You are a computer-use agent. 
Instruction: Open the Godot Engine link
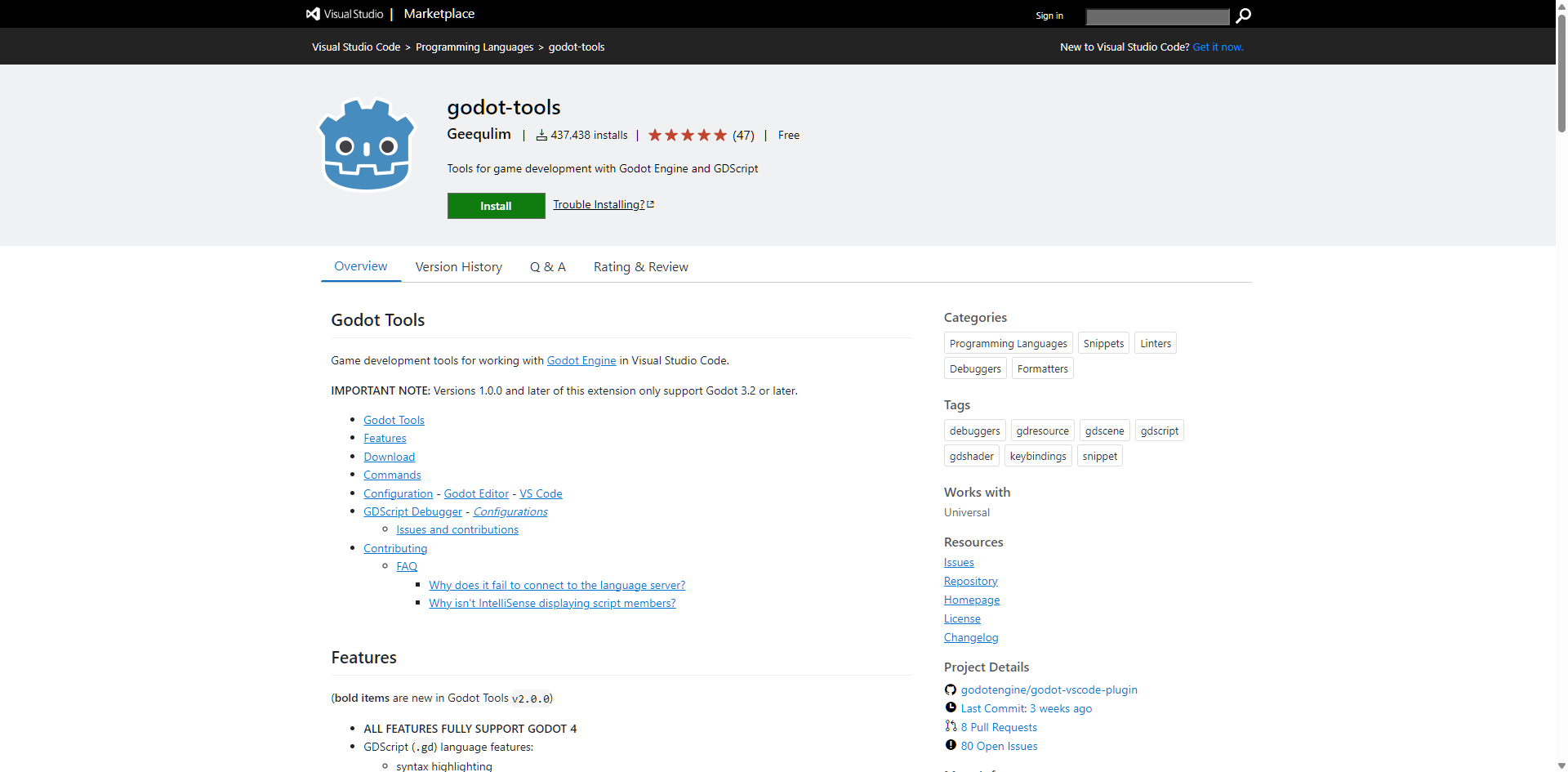(x=581, y=360)
